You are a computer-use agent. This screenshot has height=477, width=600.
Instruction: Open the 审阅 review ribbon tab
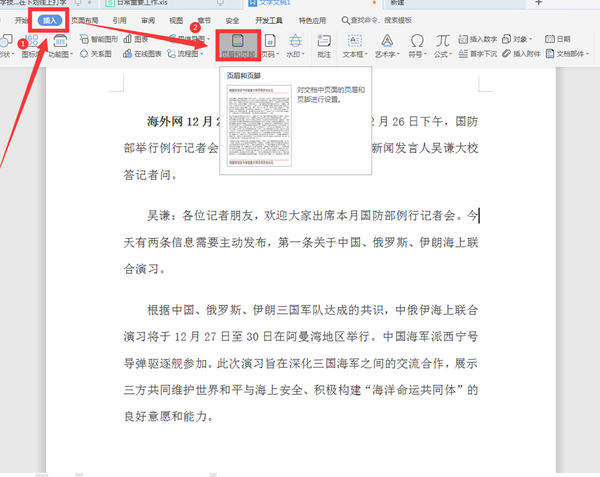(x=148, y=19)
